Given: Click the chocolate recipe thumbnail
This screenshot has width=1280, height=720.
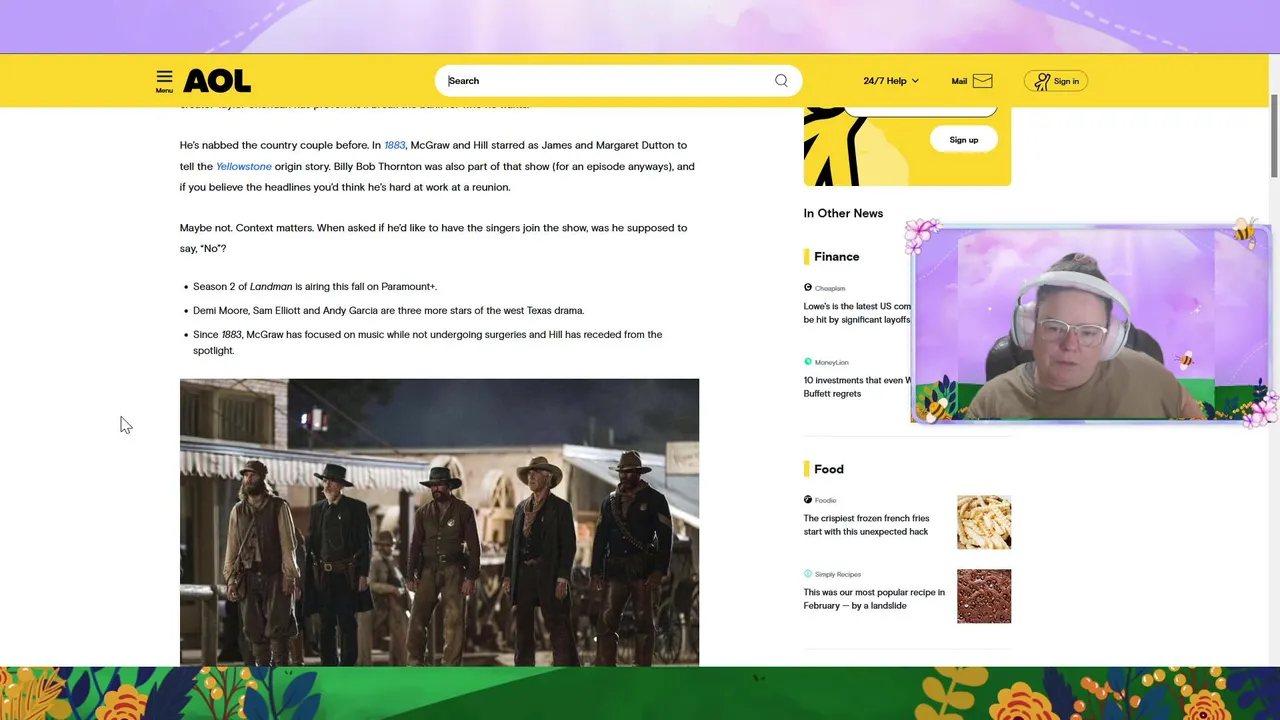Looking at the screenshot, I should click(x=984, y=596).
